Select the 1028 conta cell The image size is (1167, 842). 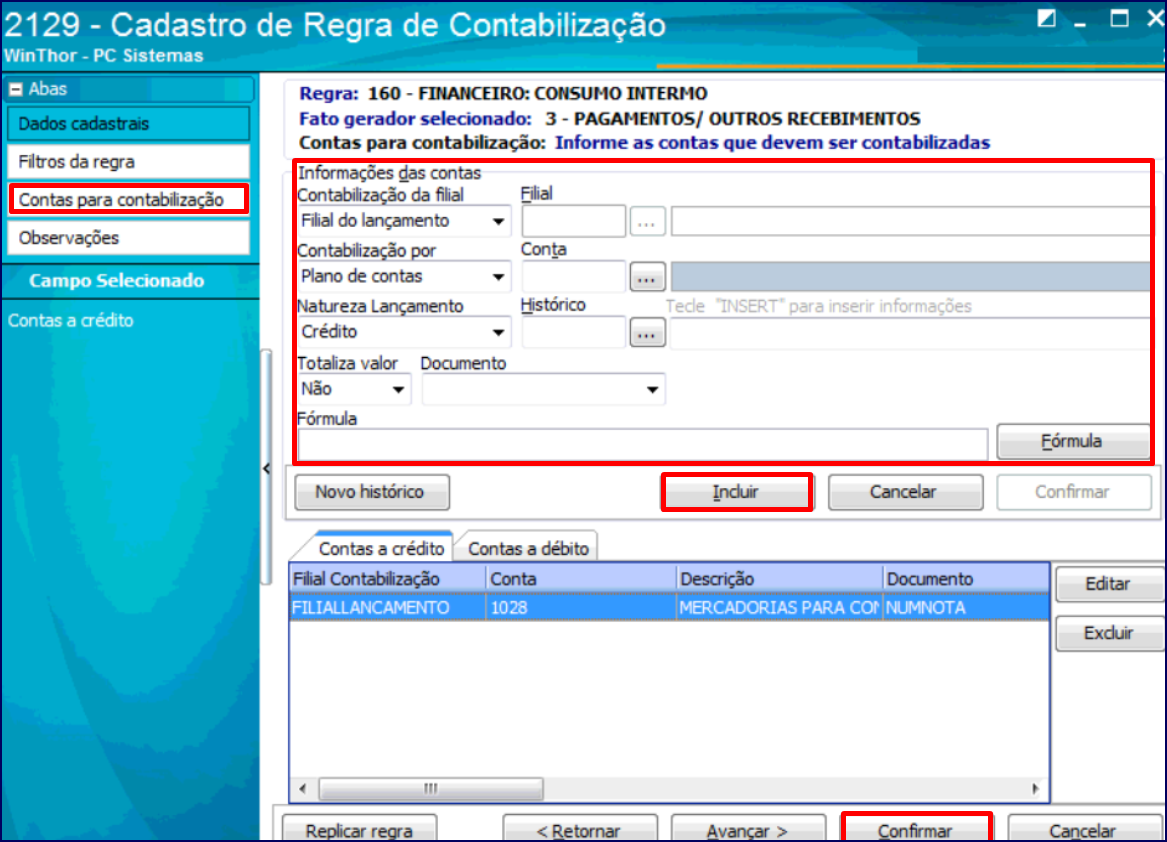coord(581,607)
